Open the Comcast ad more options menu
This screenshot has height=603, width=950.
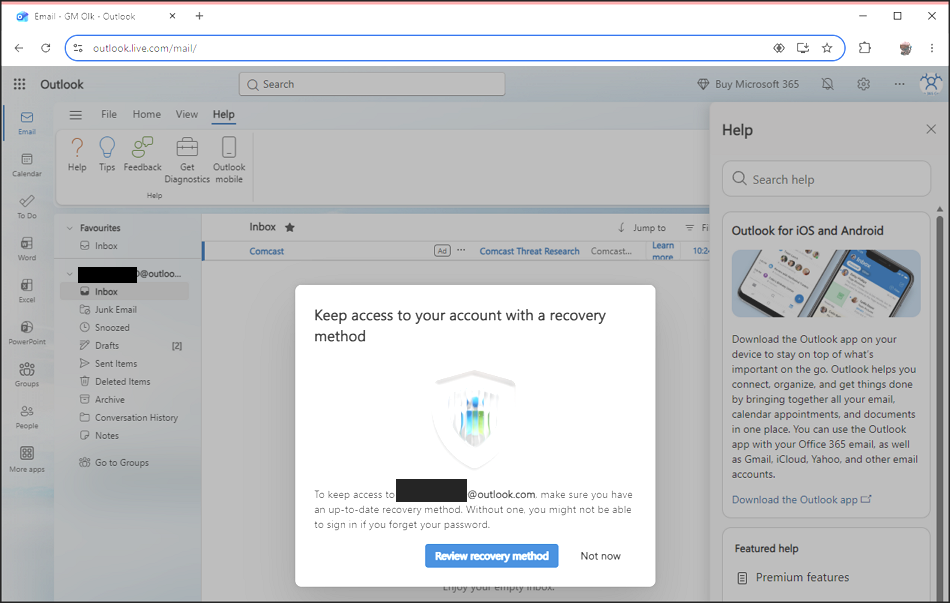point(461,250)
